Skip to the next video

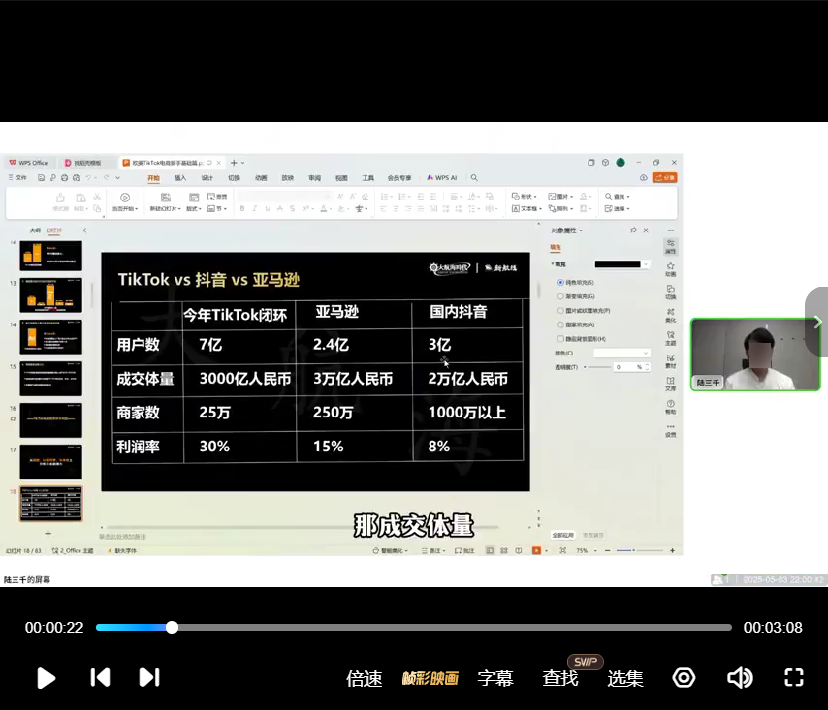point(149,678)
